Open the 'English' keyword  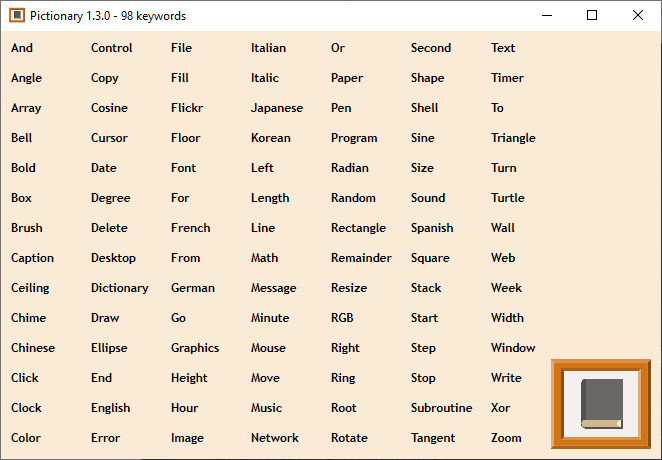point(111,408)
